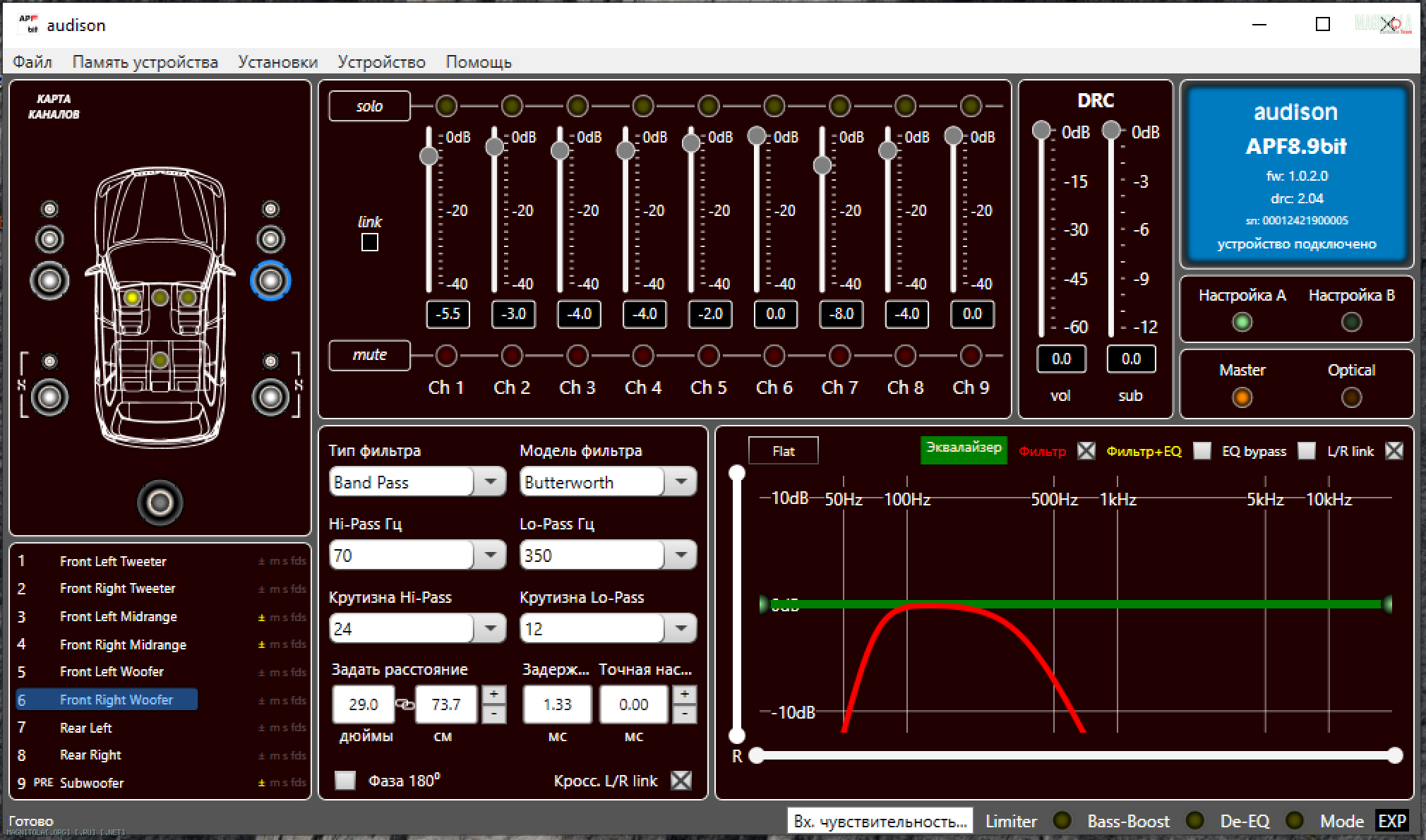Select rear left large speaker icon

49,397
